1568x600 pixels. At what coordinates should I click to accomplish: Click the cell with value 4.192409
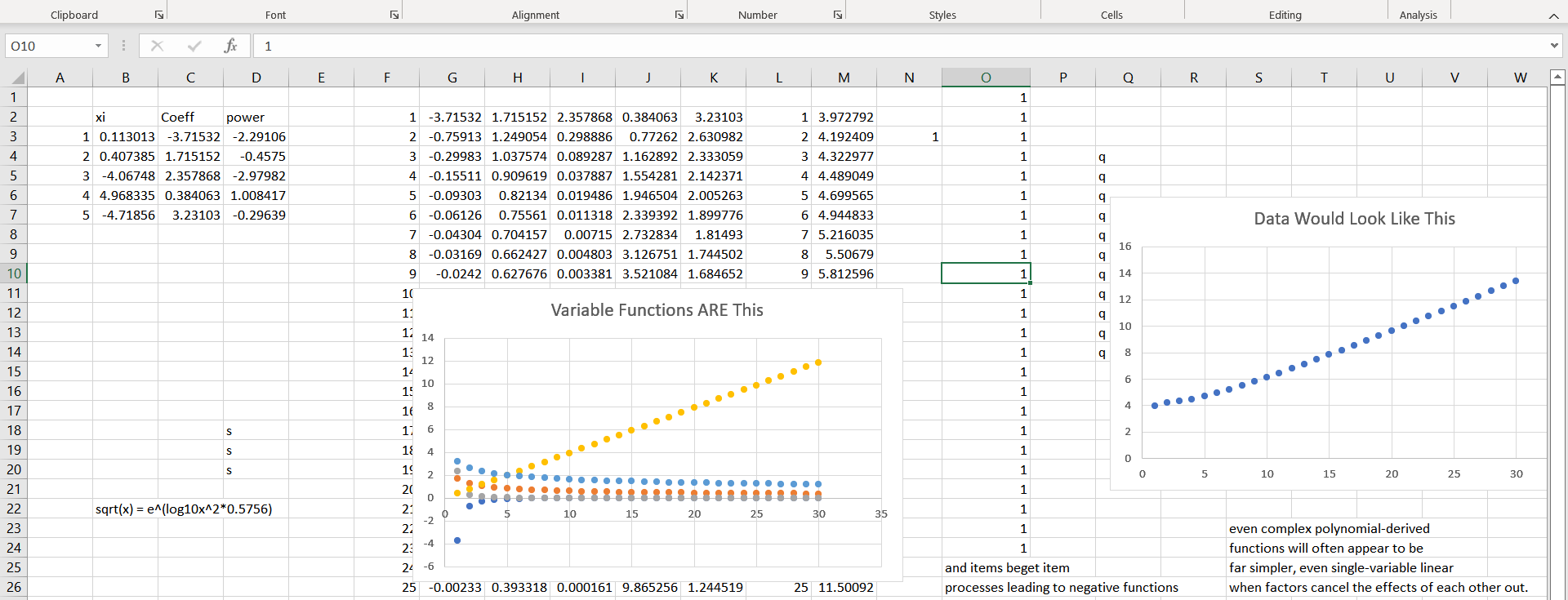pyautogui.click(x=844, y=136)
